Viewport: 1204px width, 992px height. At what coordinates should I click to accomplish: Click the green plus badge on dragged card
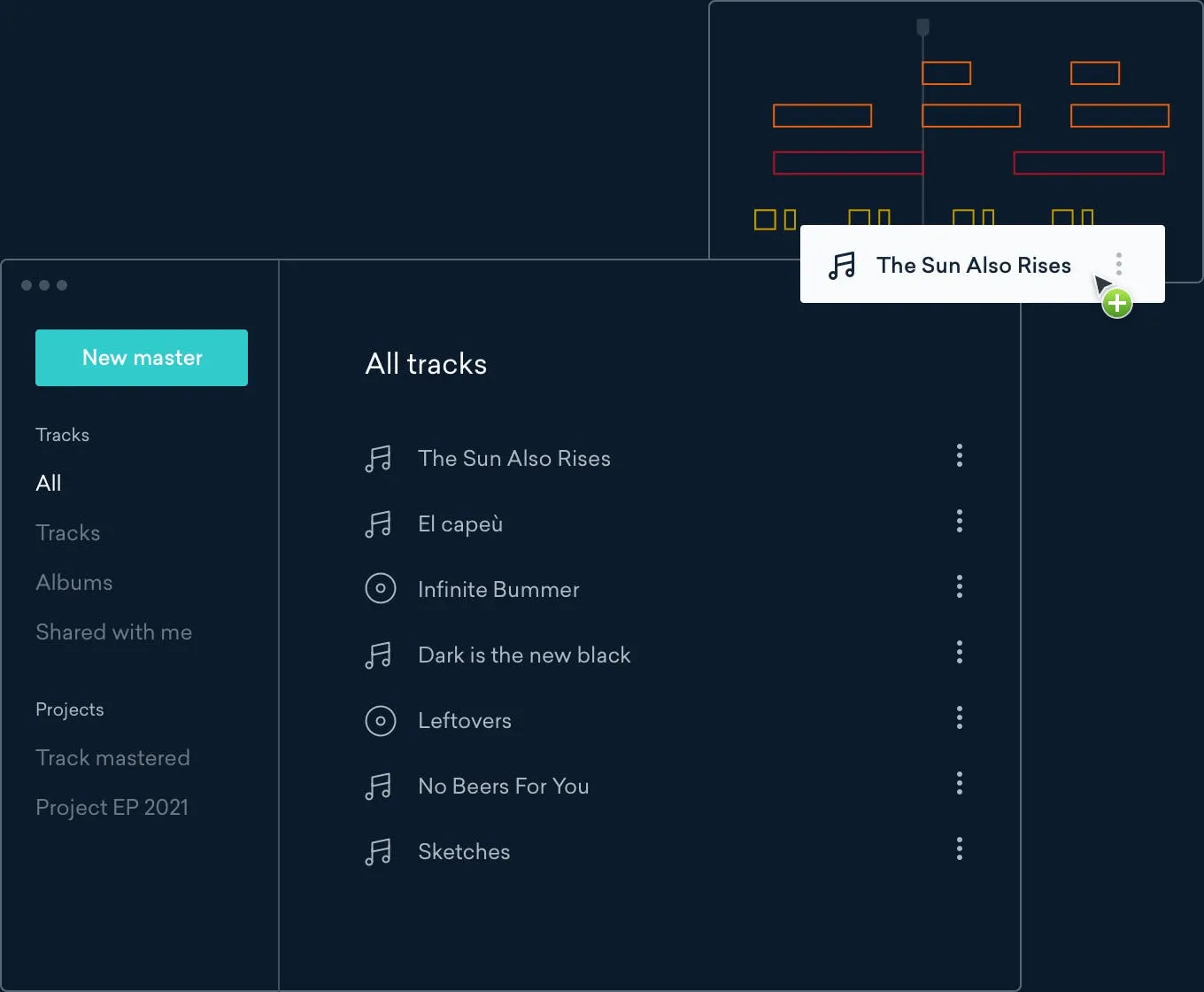1117,304
